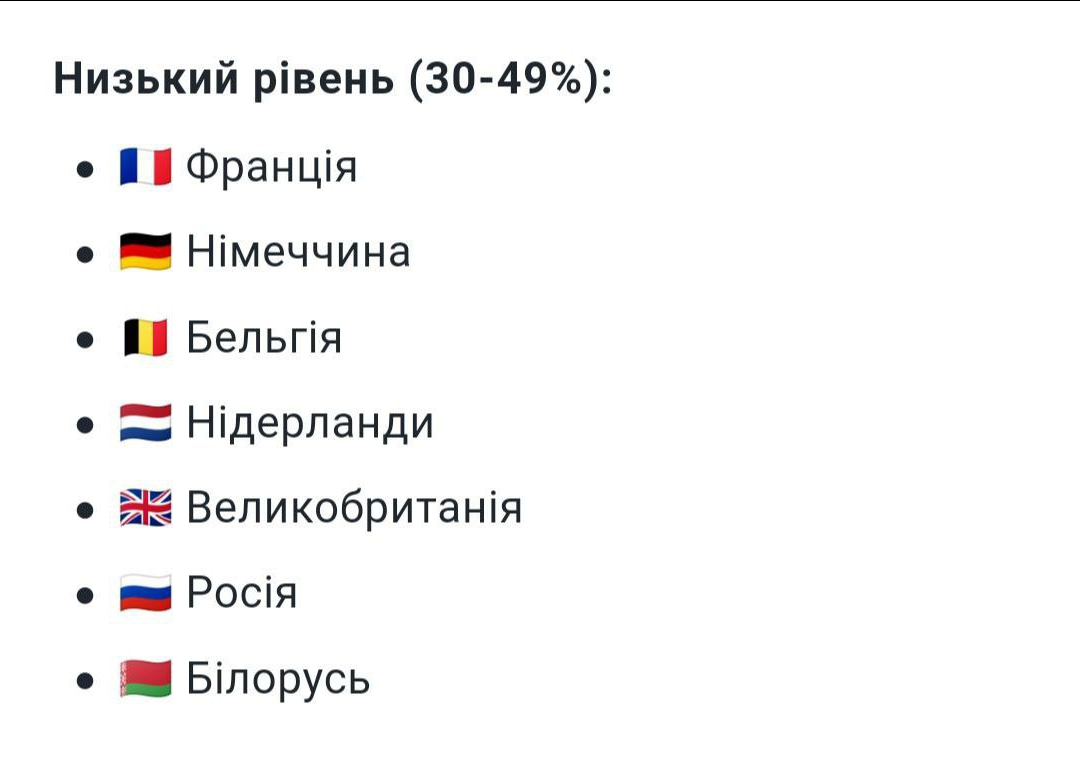Click the French flag emoji
The height and width of the screenshot is (760, 1080).
[145, 167]
